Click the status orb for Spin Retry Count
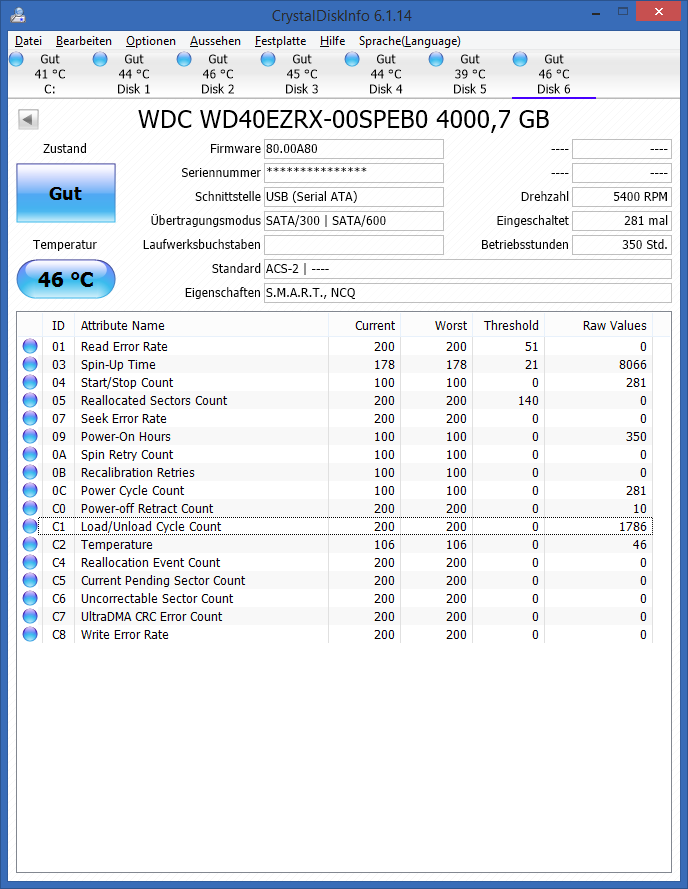Viewport: 688px width, 889px height. pyautogui.click(x=30, y=454)
